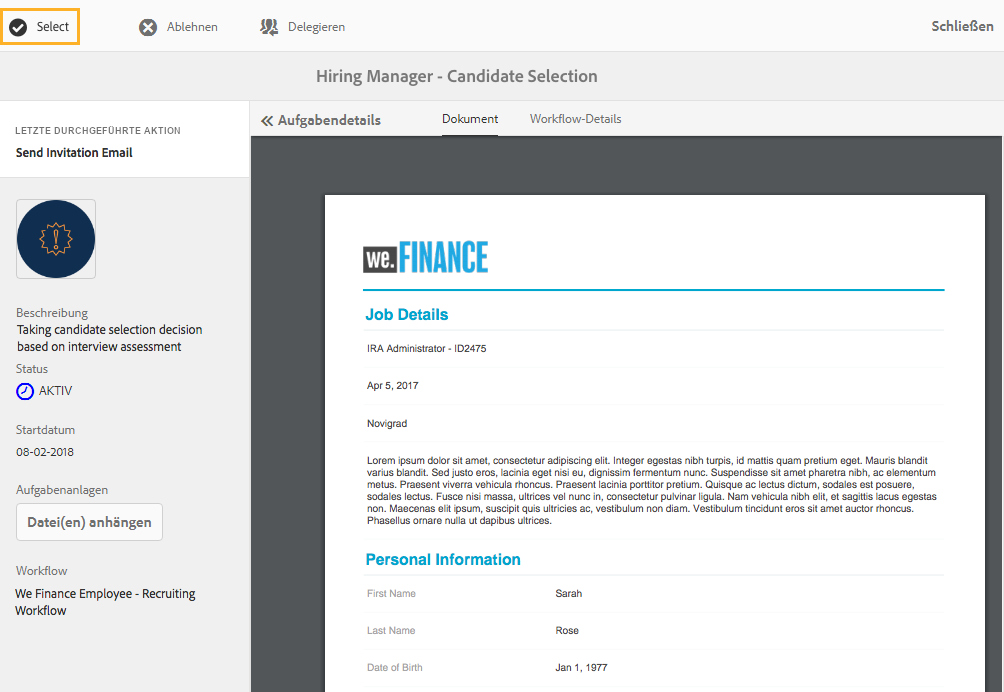This screenshot has height=692, width=1004.
Task: Click the AKTIV status clock icon
Action: (x=25, y=391)
